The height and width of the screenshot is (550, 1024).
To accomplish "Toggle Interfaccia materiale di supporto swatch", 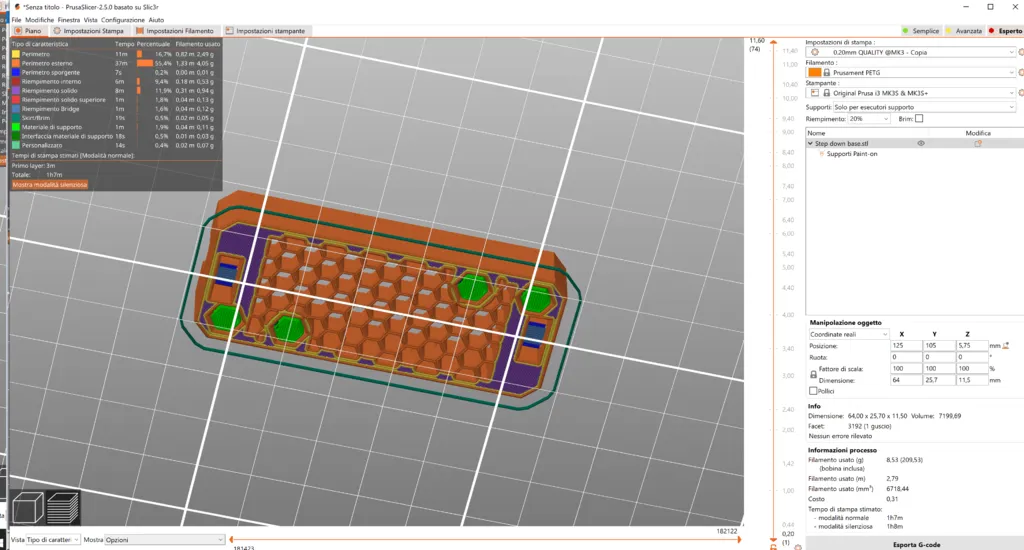I will coord(16,137).
